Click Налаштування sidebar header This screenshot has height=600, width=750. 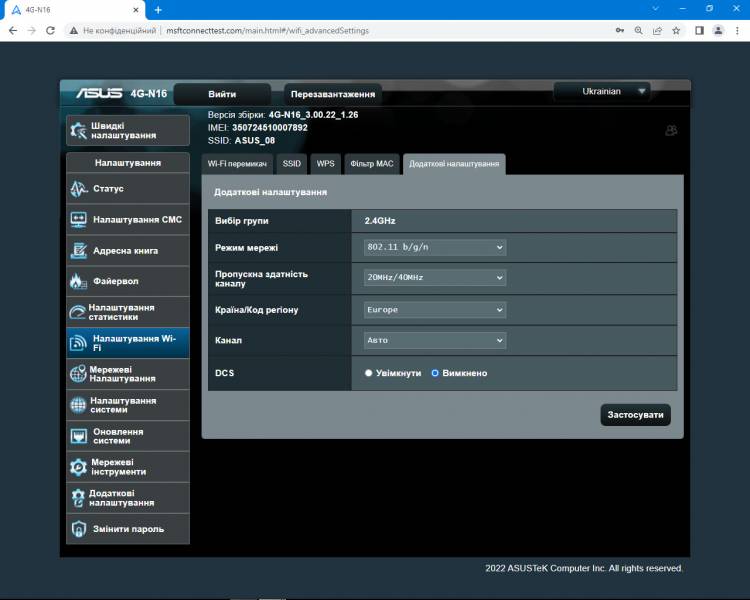128,163
